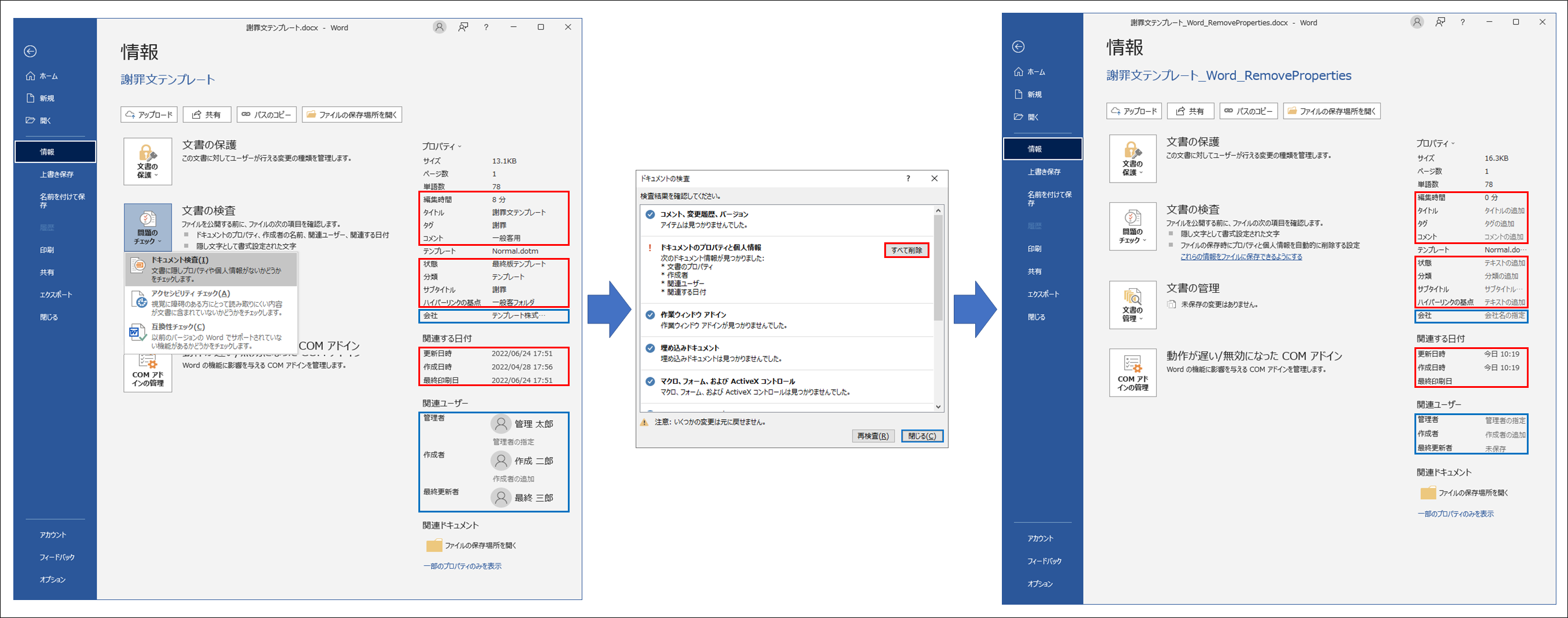Open アカウント in left window sidebar
Screen dimensions: 1568x618
[x=53, y=535]
